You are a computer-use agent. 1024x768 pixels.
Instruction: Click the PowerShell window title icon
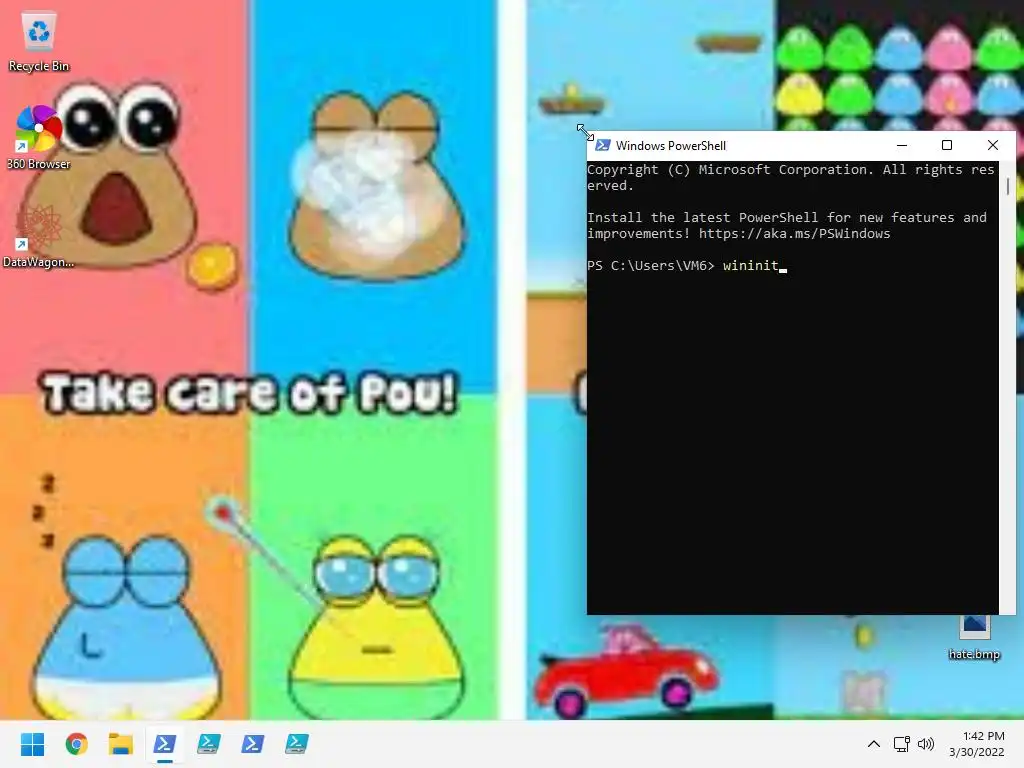(603, 145)
